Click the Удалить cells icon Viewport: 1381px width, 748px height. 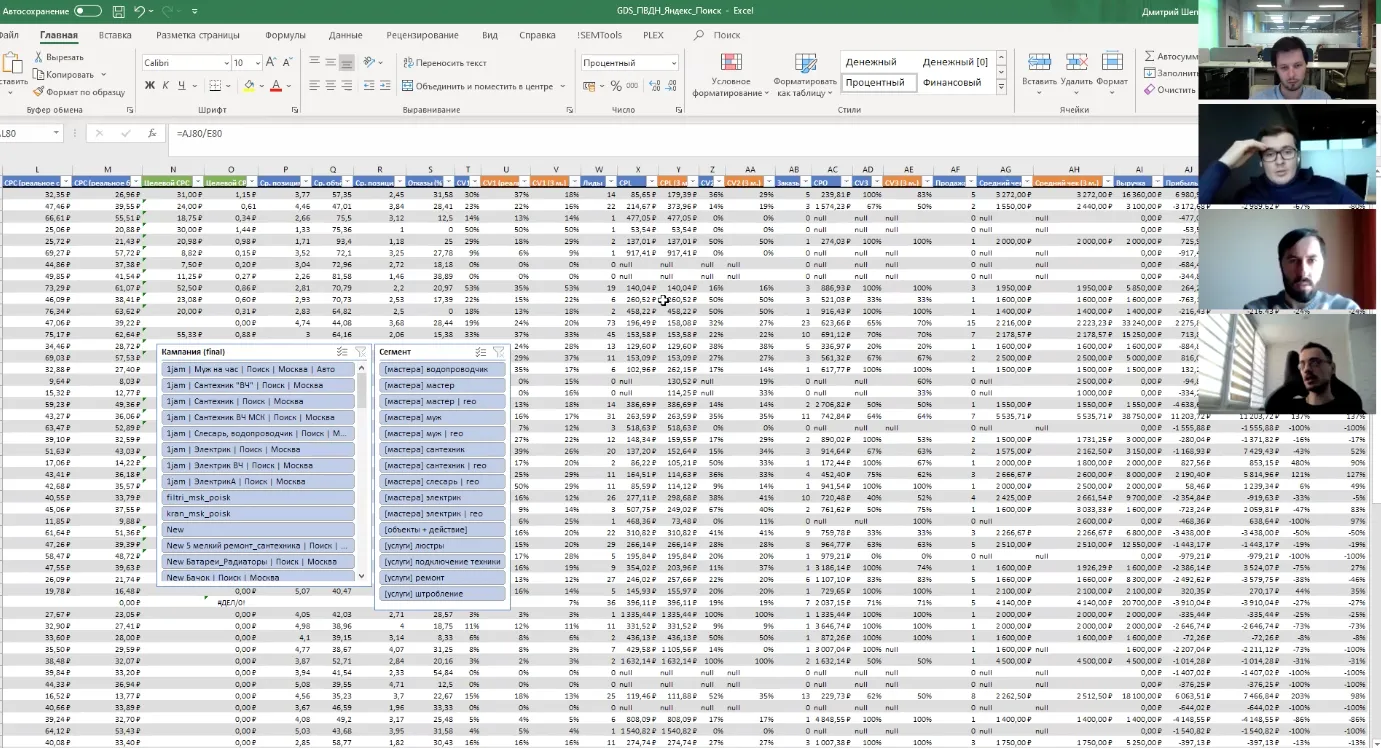pos(1076,62)
